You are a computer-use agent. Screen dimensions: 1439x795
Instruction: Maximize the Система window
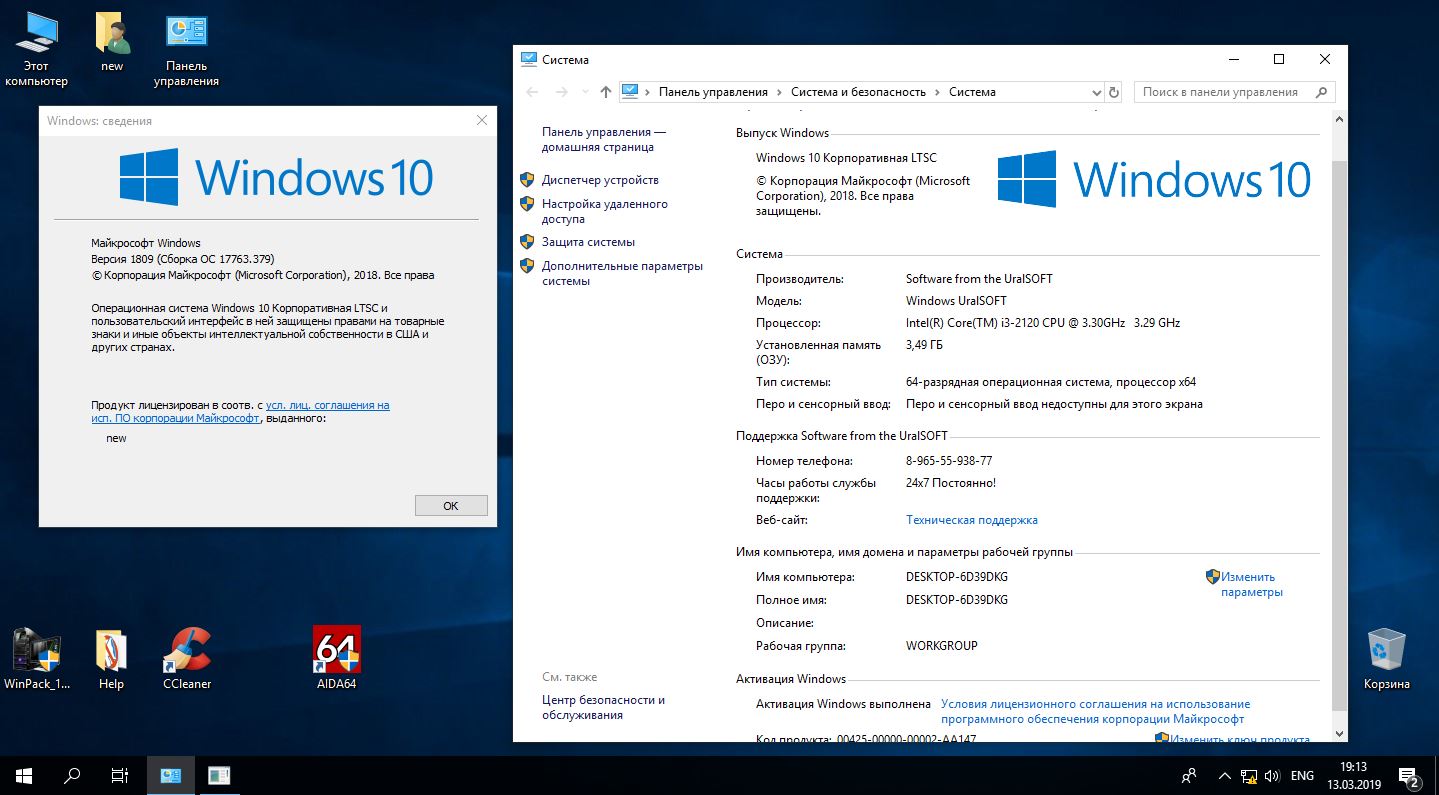pos(1278,59)
